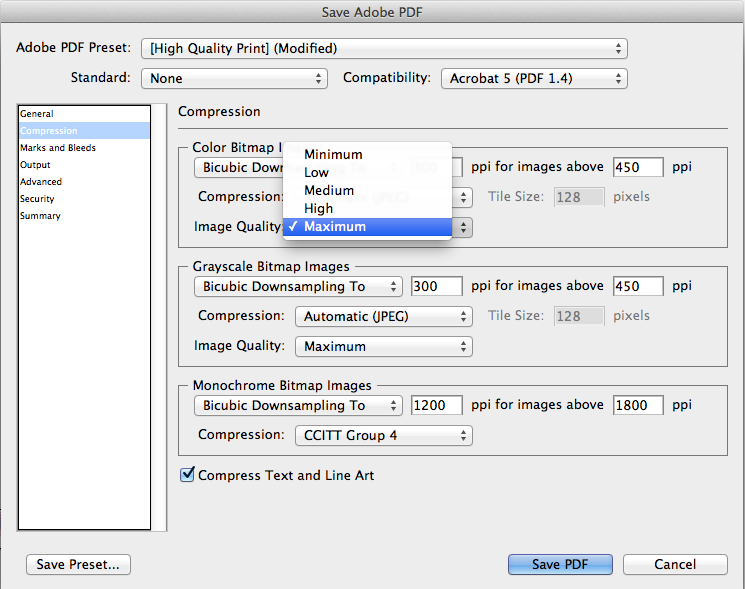The width and height of the screenshot is (745, 589).
Task: Pick Medium image quality
Action: [329, 191]
